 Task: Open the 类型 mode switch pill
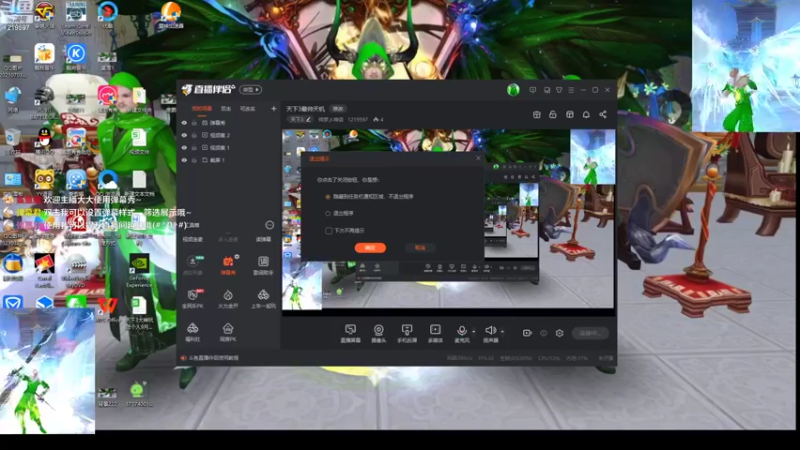click(251, 90)
